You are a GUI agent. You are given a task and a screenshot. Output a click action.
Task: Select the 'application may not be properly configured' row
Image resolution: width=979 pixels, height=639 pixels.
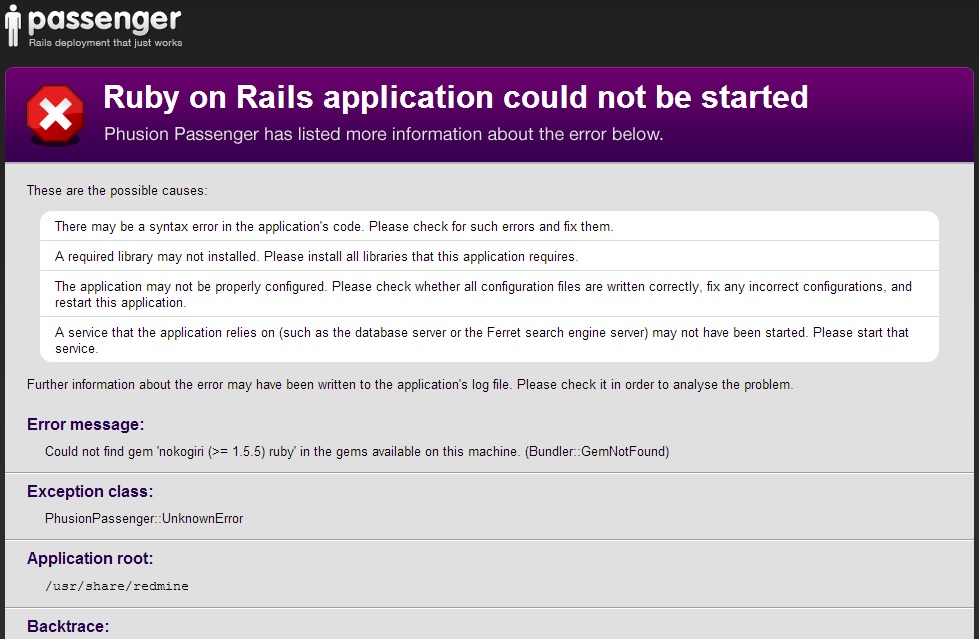click(x=489, y=294)
